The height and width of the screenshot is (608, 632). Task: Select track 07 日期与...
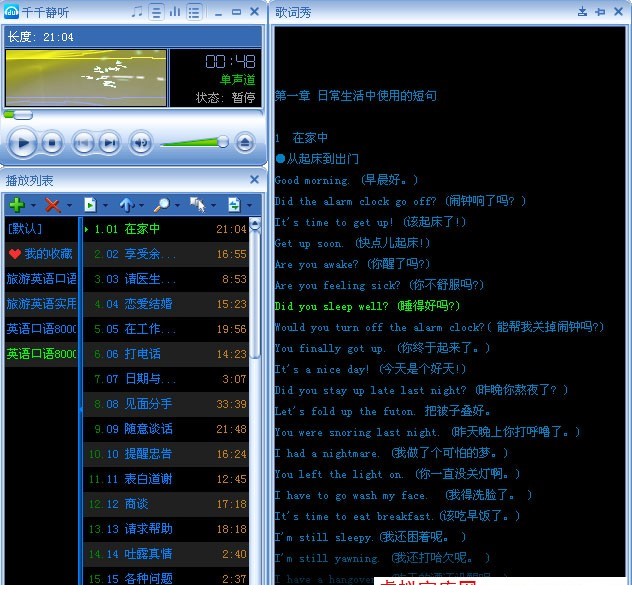(166, 379)
